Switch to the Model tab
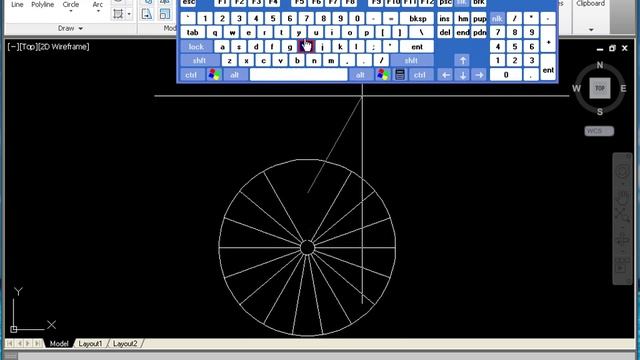Viewport: 640px width, 360px height. [59, 344]
